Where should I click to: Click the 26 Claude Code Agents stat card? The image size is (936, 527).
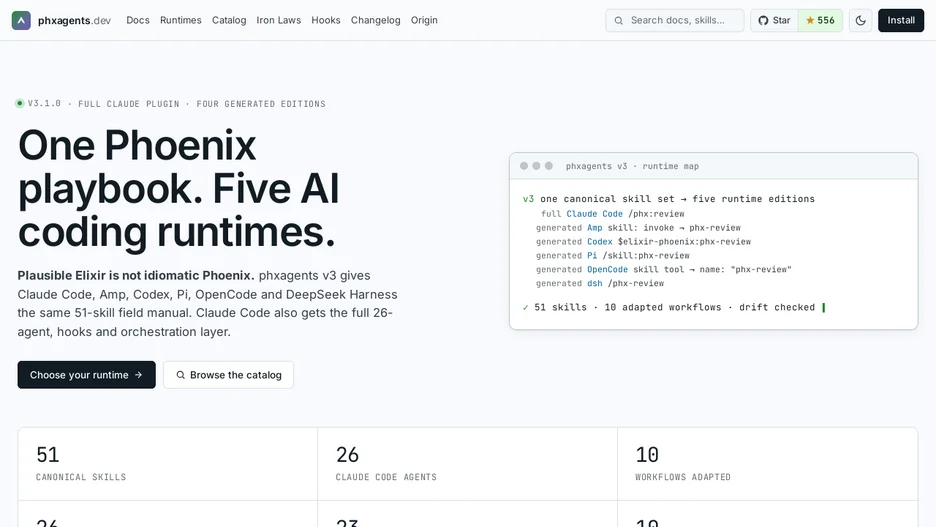467,464
